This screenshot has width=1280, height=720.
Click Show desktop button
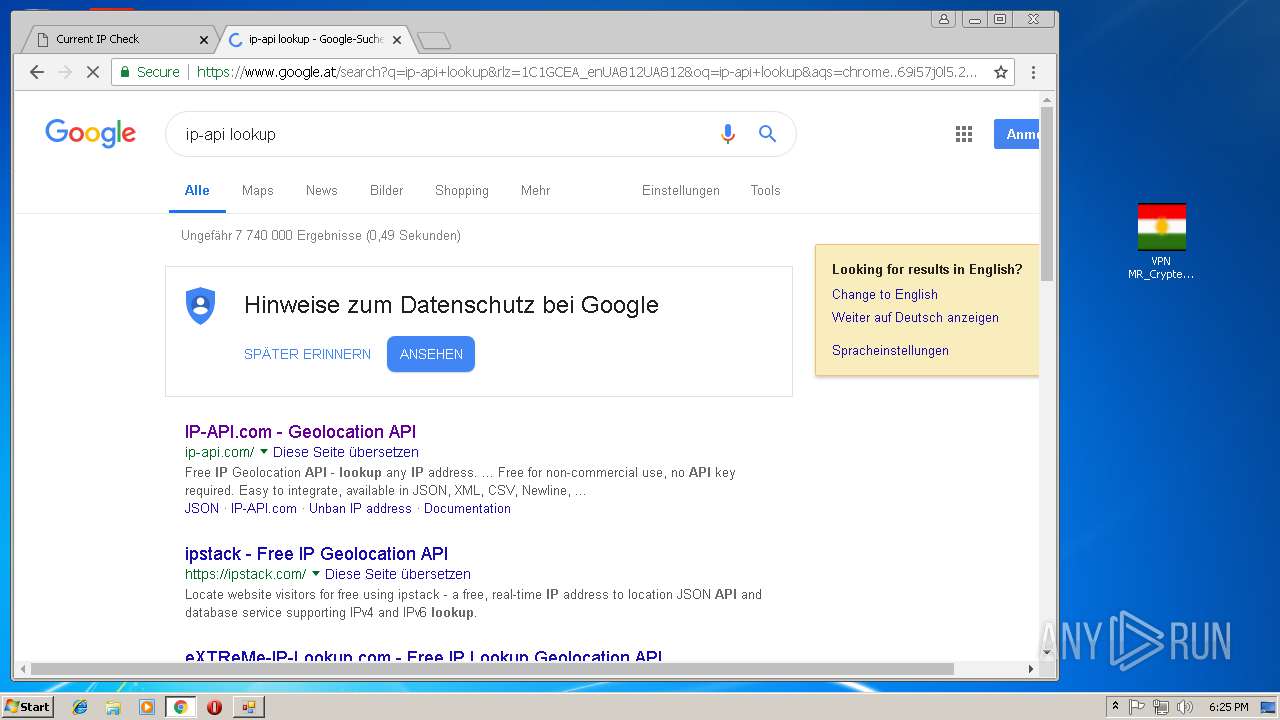[x=1268, y=707]
